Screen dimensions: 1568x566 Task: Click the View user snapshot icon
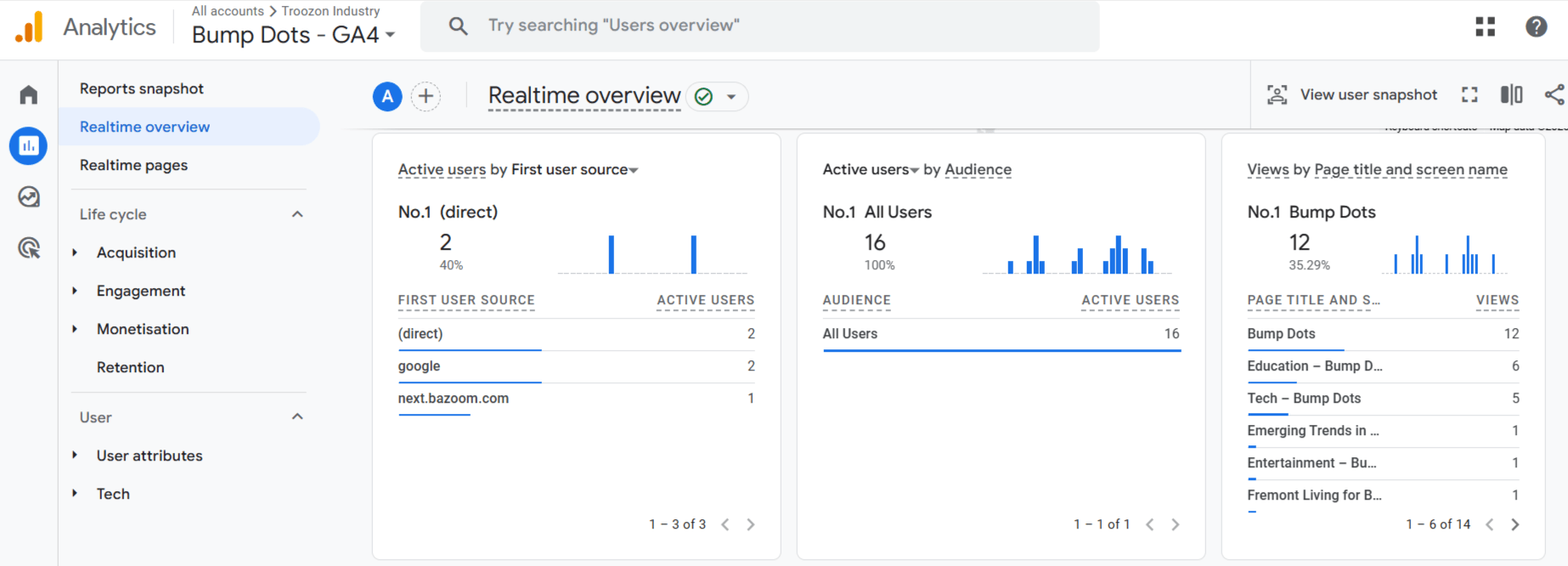click(1278, 94)
